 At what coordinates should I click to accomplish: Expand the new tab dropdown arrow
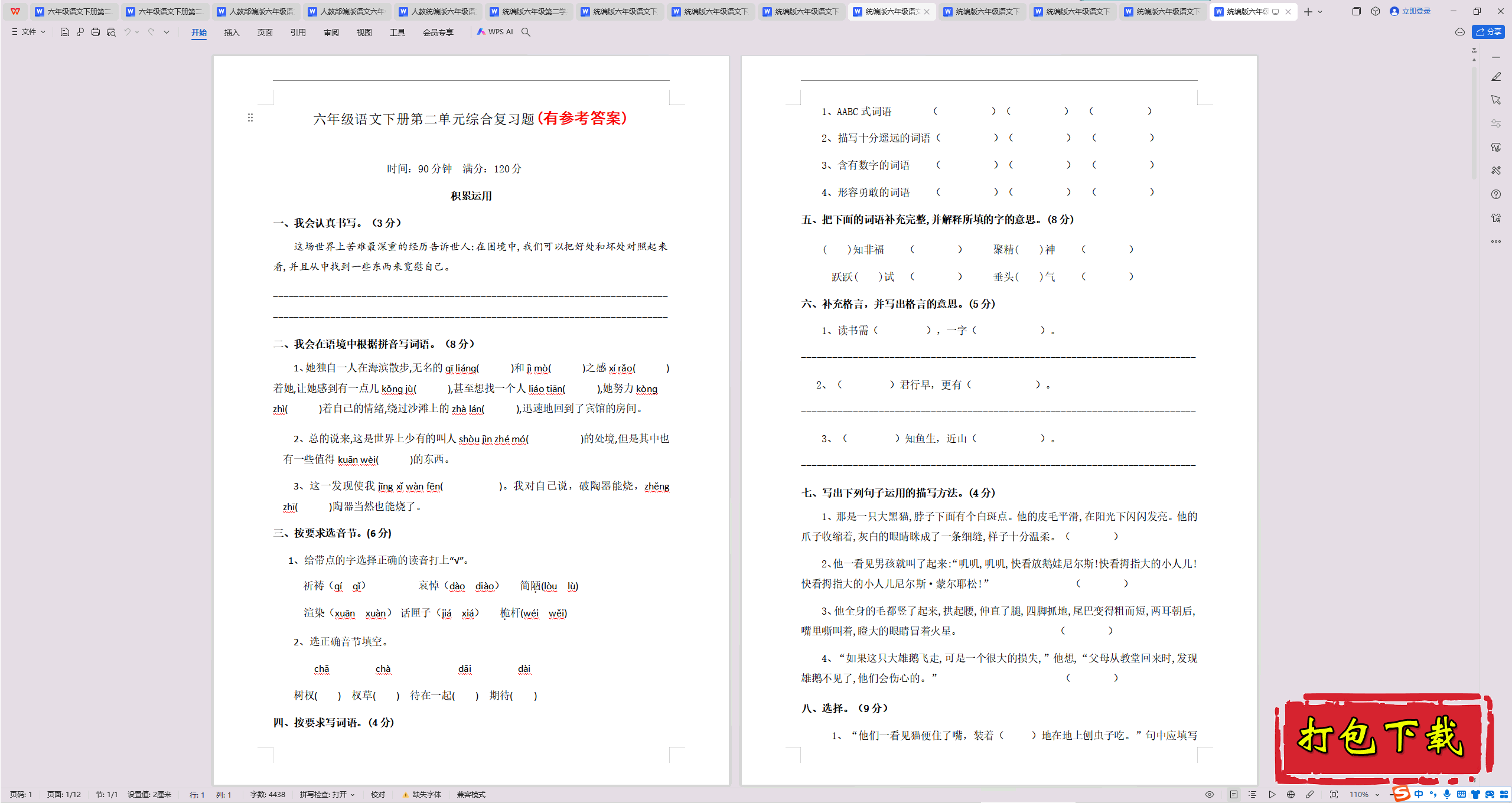click(x=1321, y=12)
